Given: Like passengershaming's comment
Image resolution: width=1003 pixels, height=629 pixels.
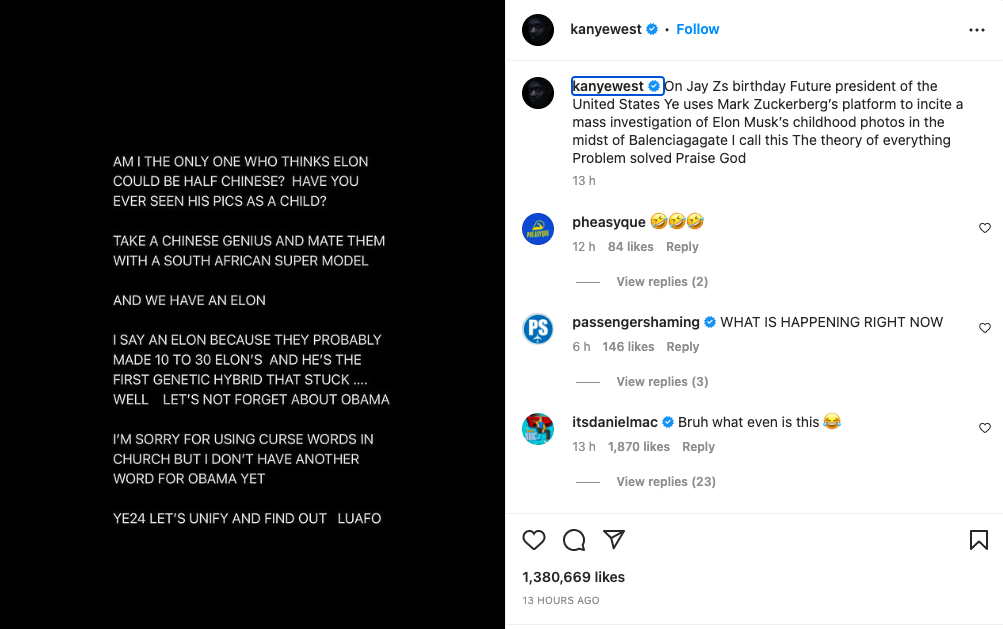Looking at the screenshot, I should (x=985, y=328).
